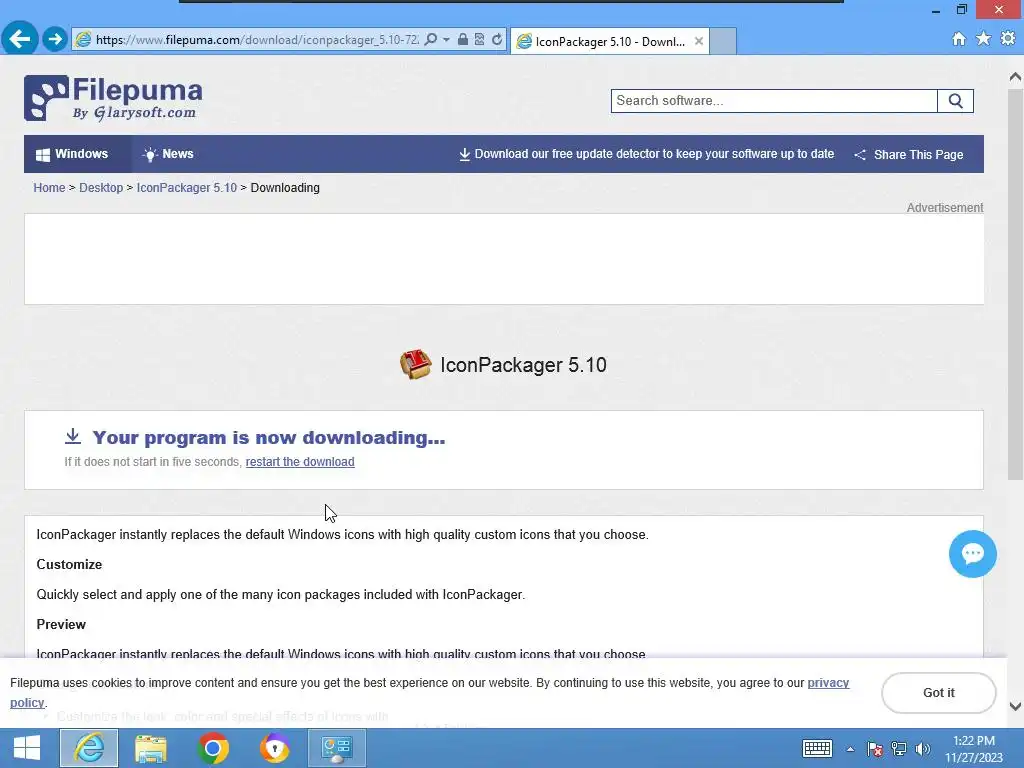This screenshot has width=1024, height=768.
Task: Click the network tray icon
Action: coord(899,749)
